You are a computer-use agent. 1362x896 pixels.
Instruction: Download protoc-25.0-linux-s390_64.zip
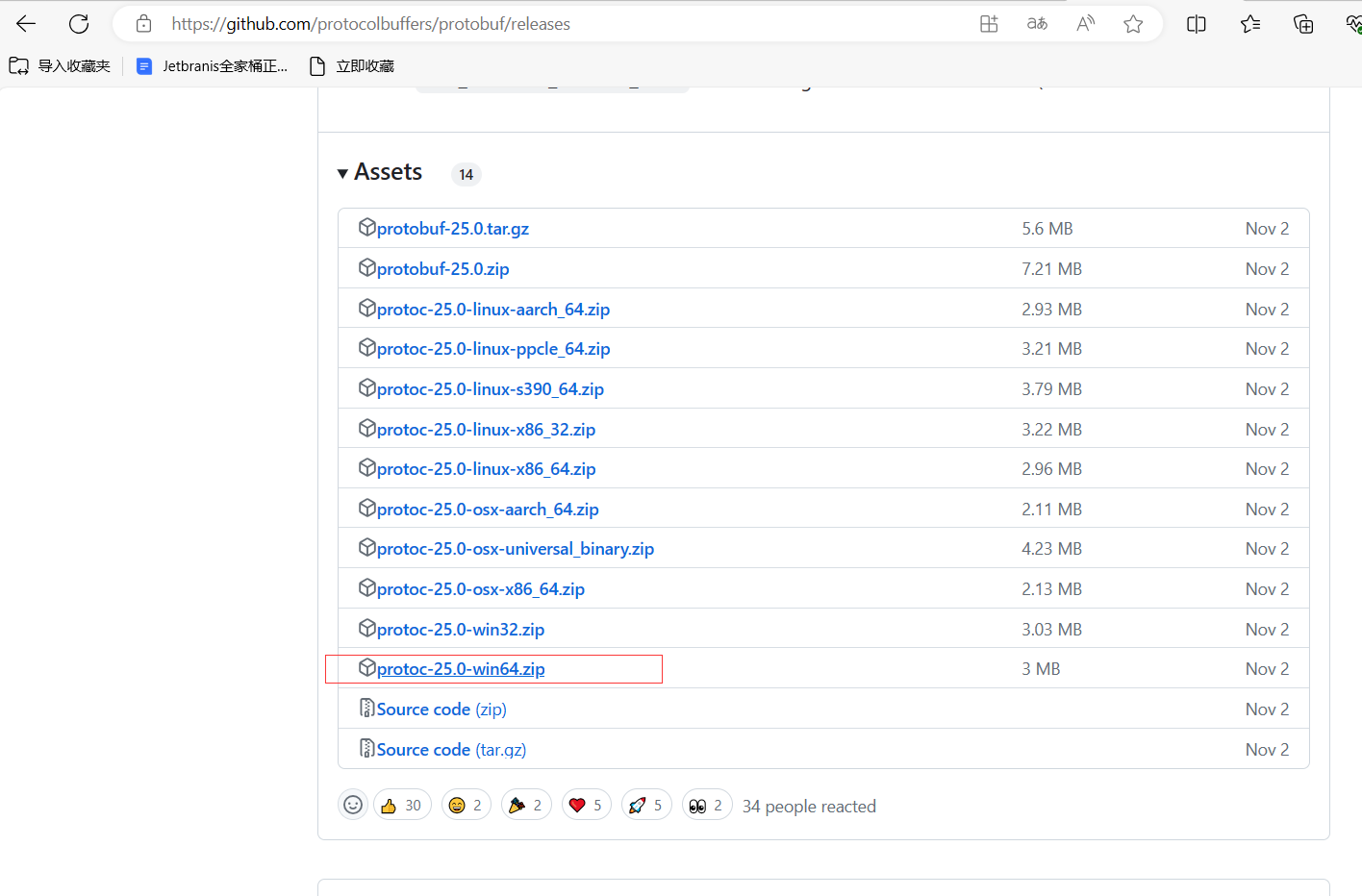point(491,389)
